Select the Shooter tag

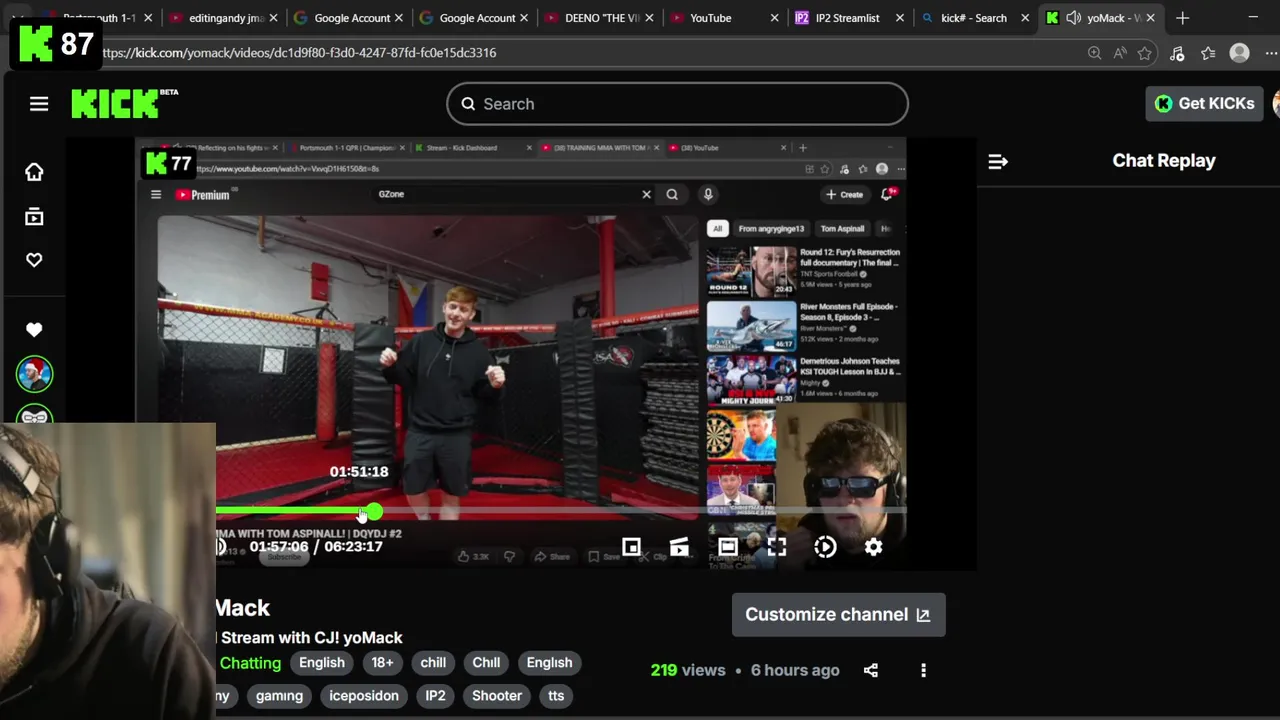[497, 696]
